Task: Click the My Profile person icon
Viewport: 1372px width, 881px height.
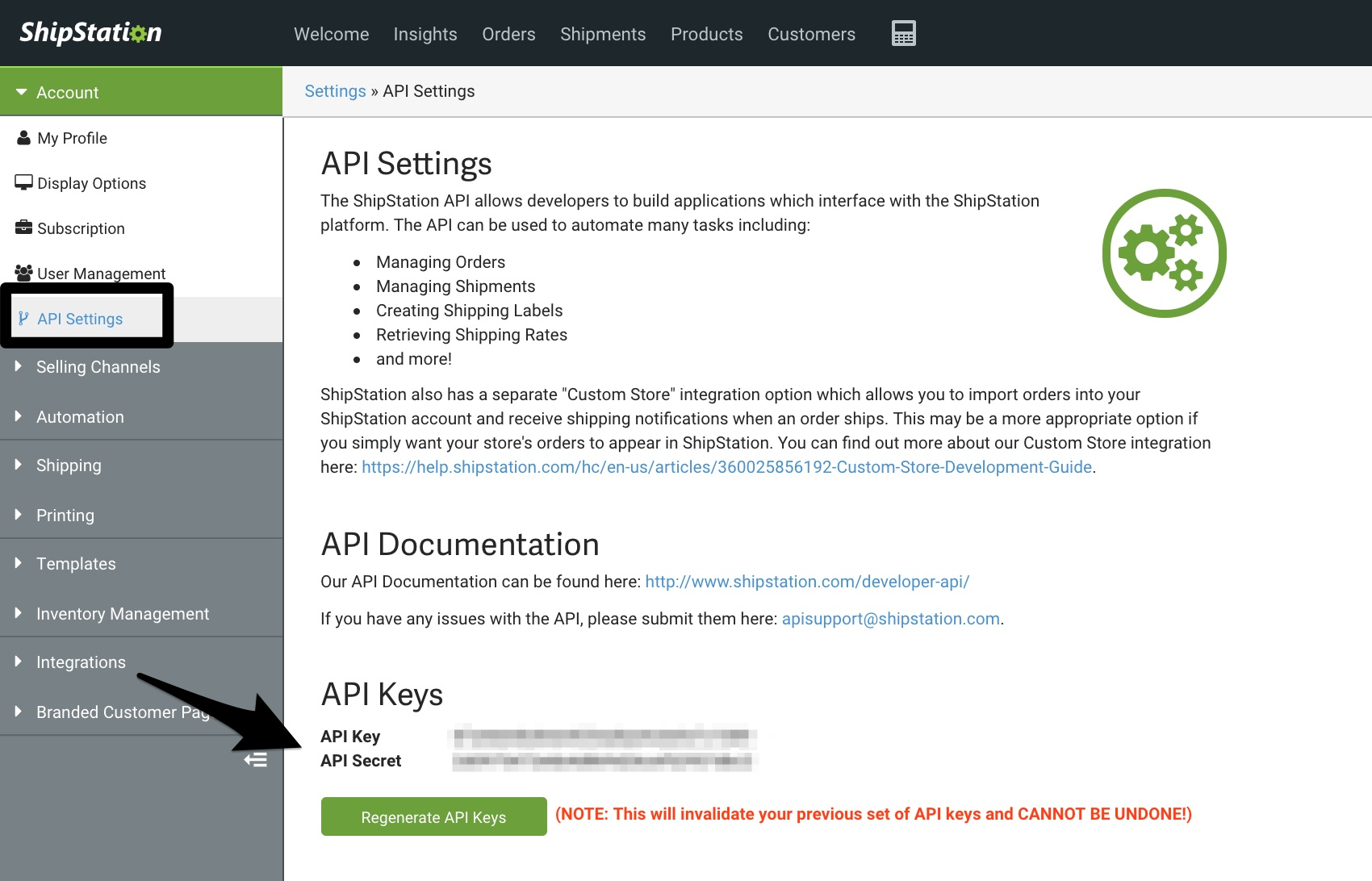Action: point(23,138)
